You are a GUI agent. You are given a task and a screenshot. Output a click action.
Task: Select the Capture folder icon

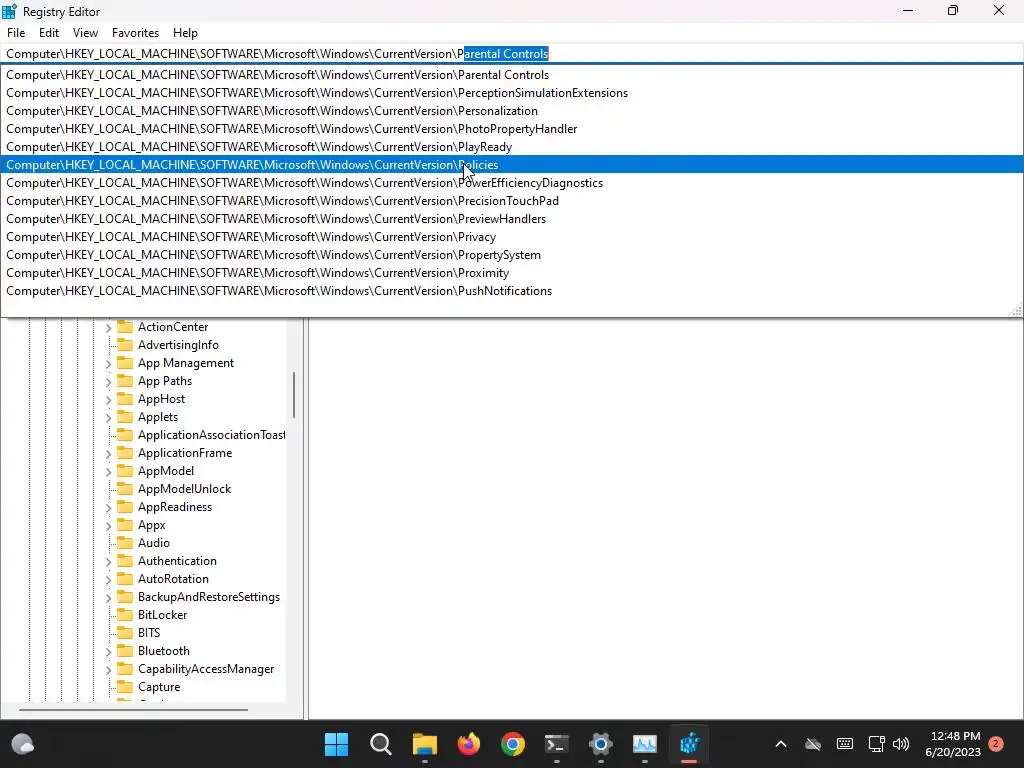(125, 687)
